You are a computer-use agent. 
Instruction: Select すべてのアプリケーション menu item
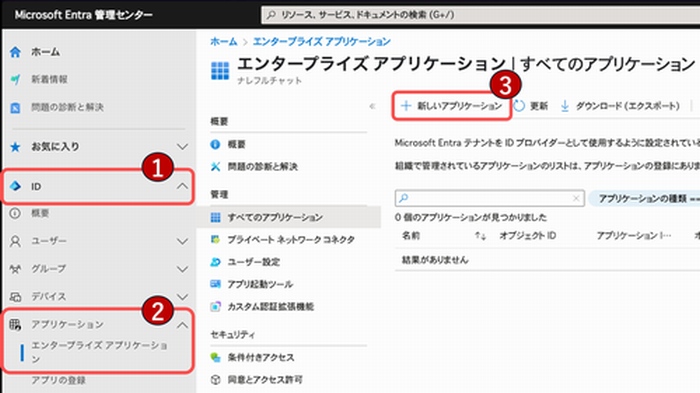pos(289,217)
